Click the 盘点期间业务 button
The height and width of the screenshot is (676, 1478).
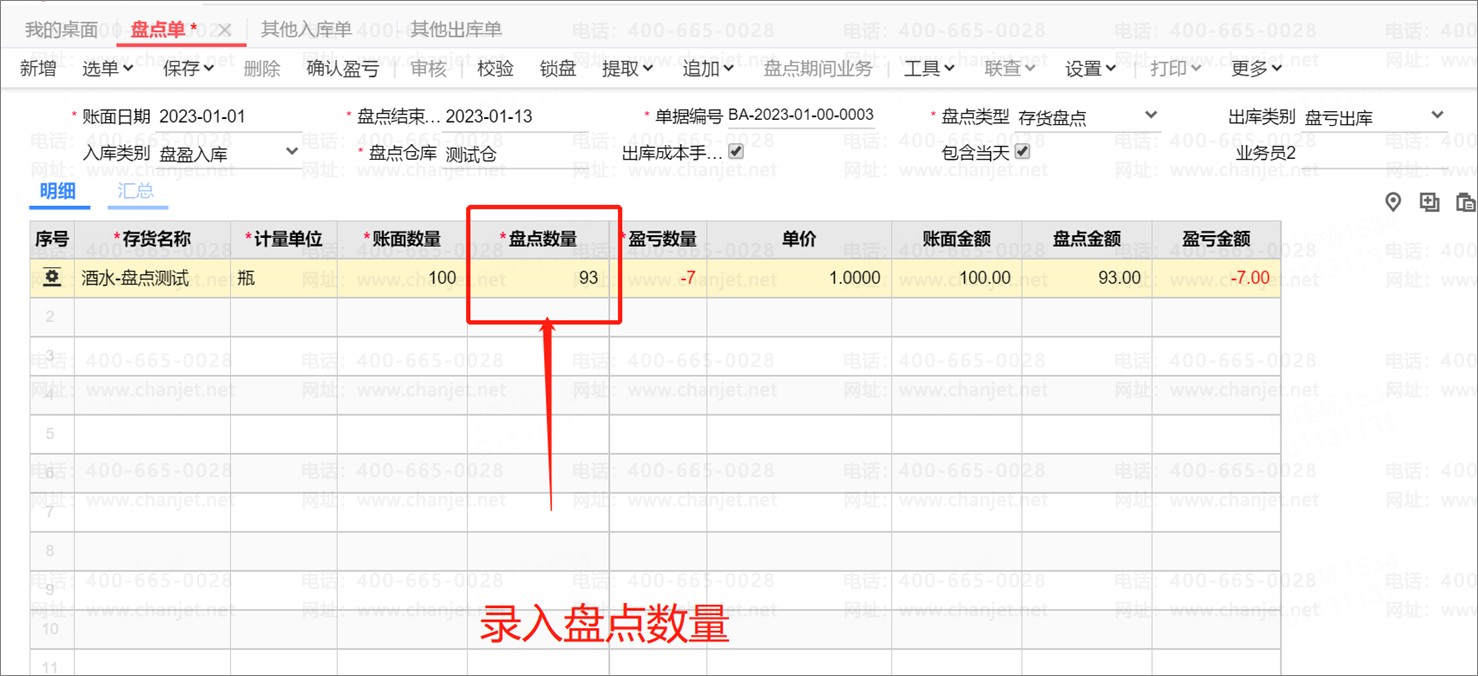click(x=818, y=68)
